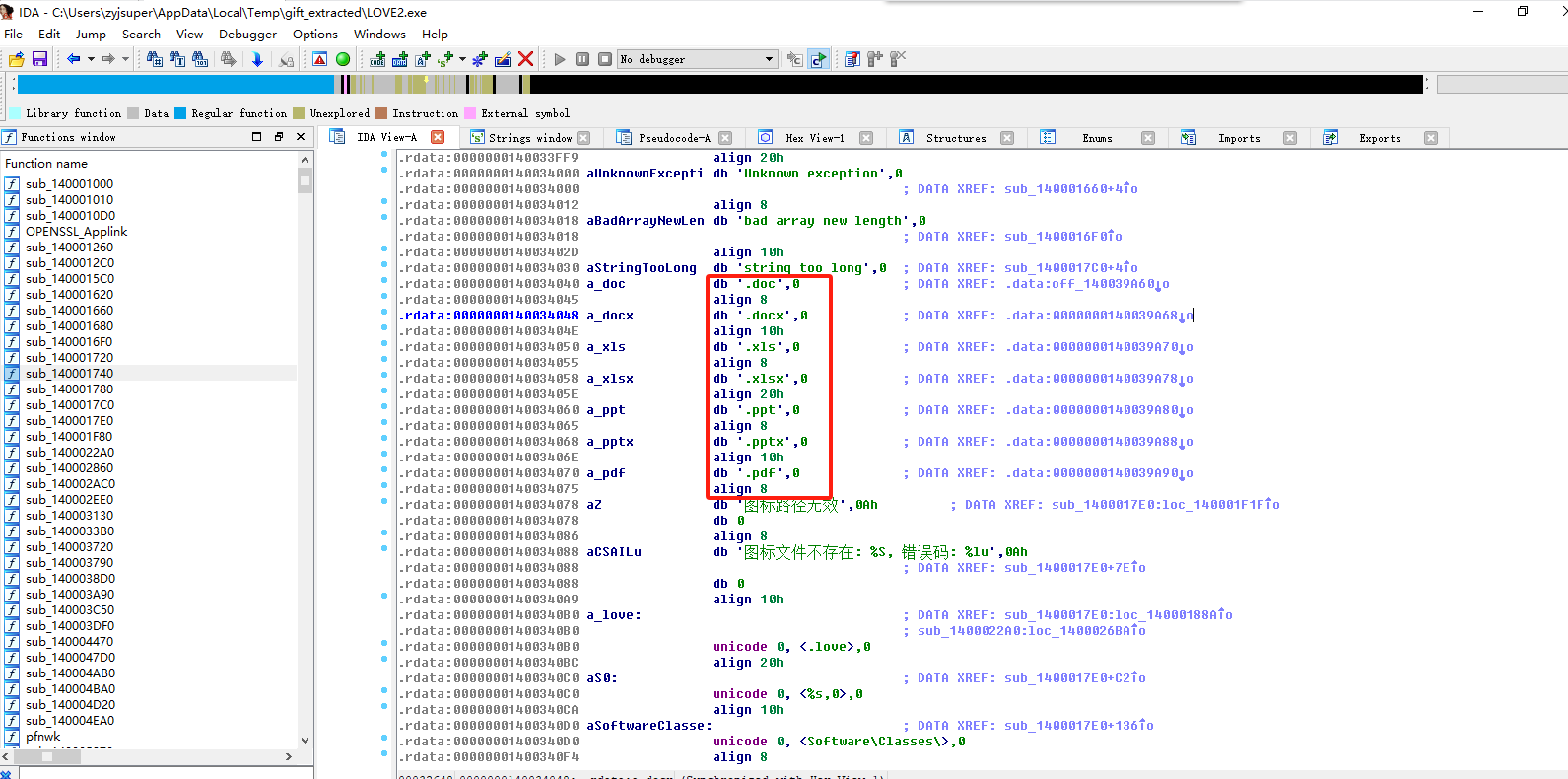
Task: Maximize the Functions window panel
Action: click(x=257, y=137)
